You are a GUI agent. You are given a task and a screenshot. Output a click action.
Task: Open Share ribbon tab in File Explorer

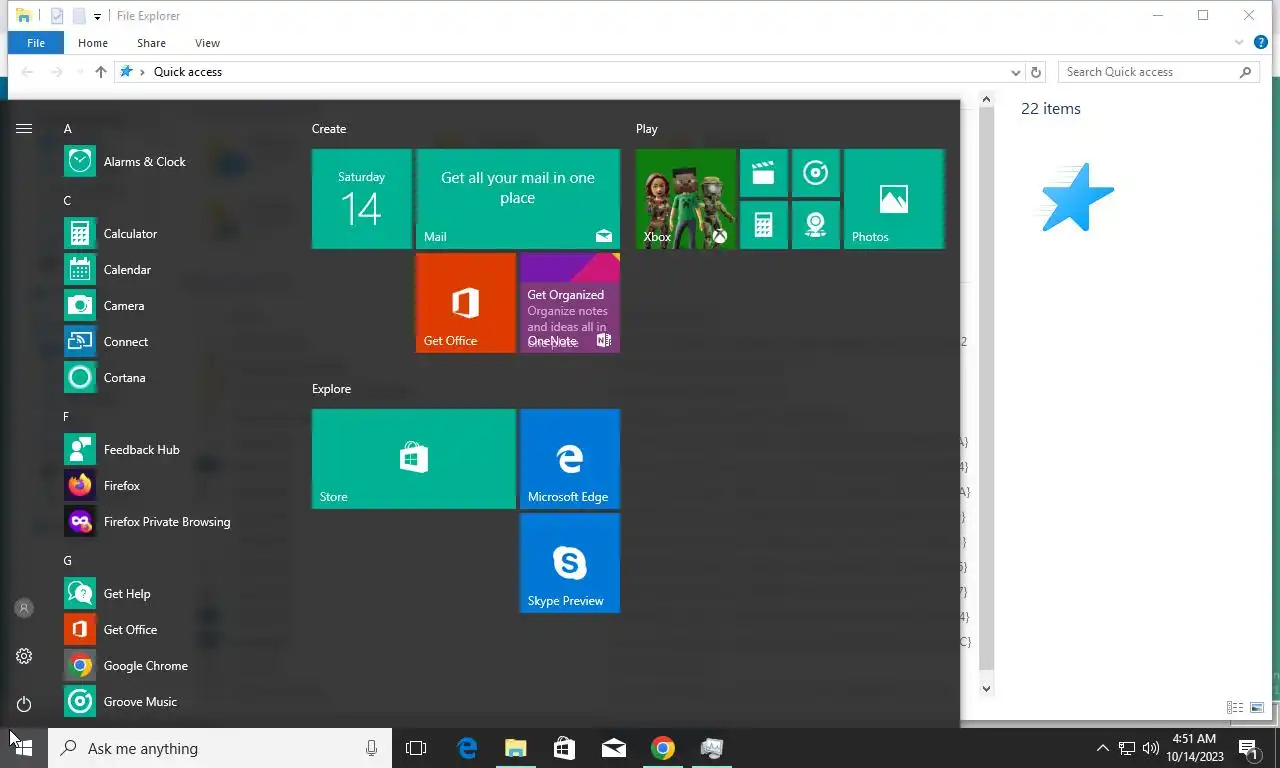pyautogui.click(x=152, y=43)
